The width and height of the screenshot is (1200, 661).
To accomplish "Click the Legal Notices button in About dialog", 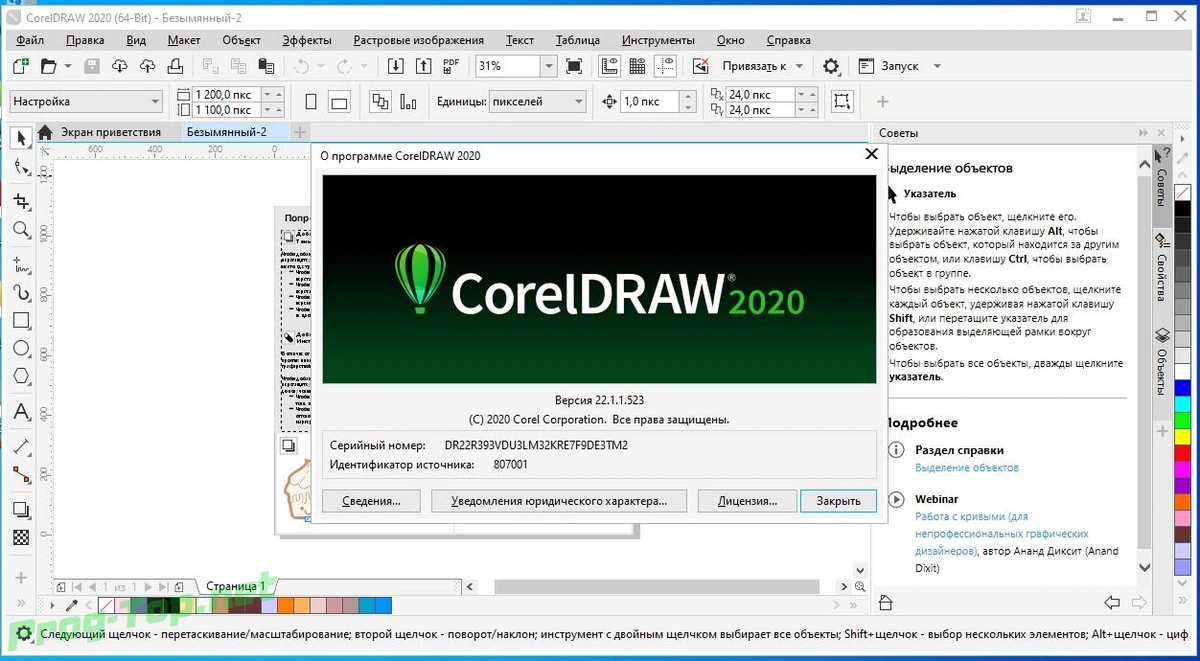I will [559, 501].
